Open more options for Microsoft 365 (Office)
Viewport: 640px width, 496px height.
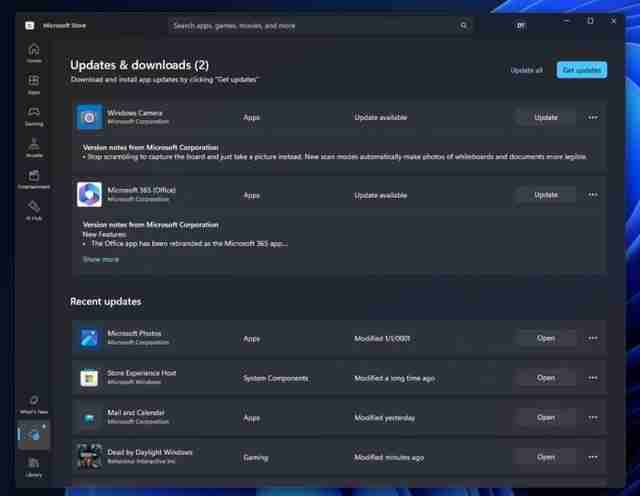pos(593,195)
